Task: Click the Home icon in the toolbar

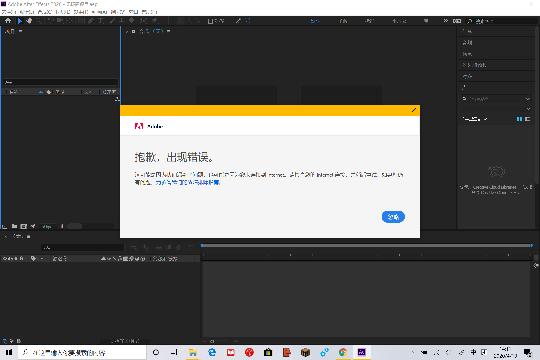Action: [8, 21]
